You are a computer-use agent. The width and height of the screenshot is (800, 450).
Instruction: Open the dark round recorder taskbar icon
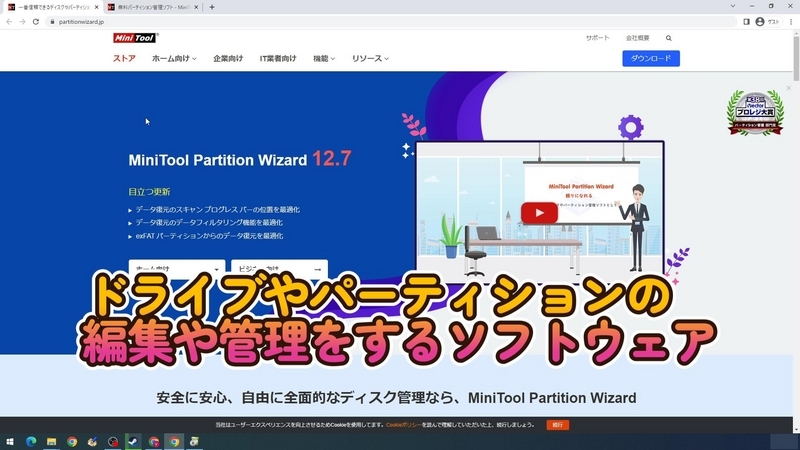113,442
